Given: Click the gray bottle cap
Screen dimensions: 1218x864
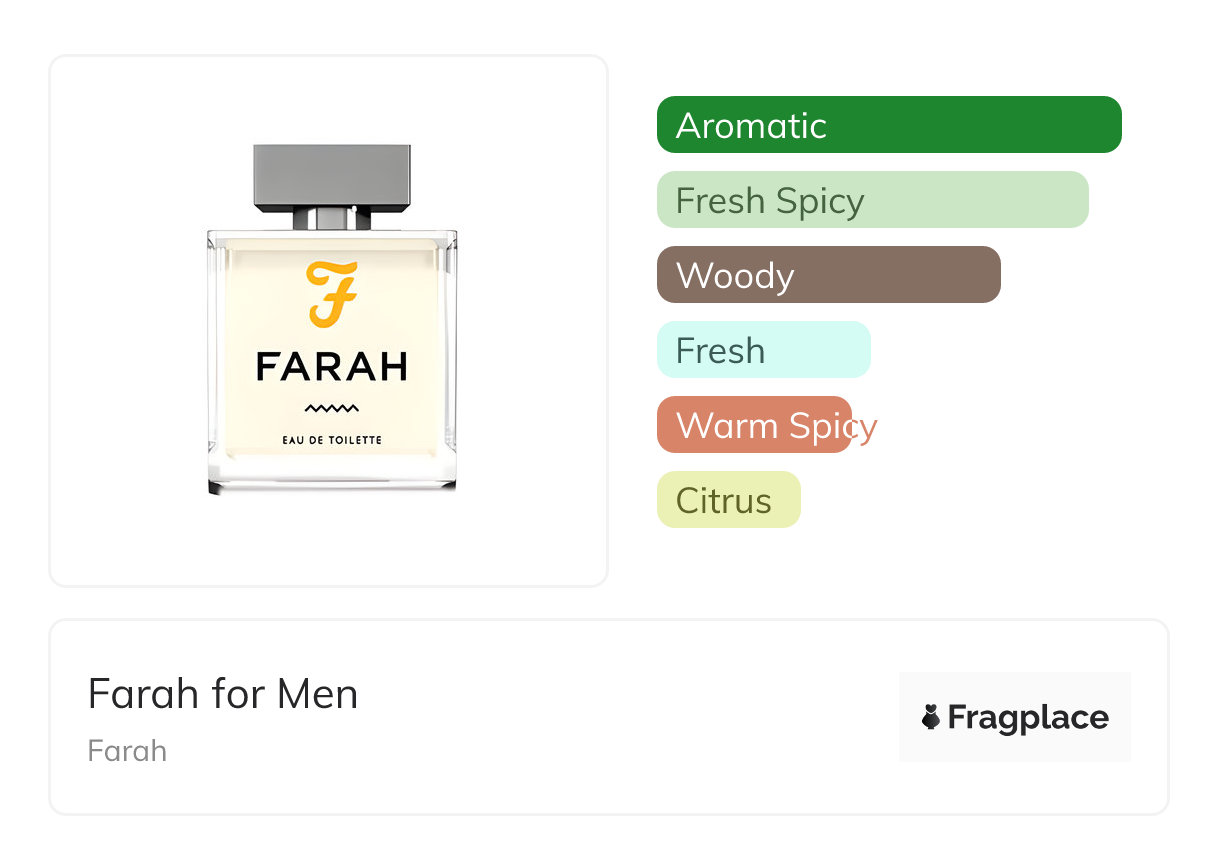Looking at the screenshot, I should click(331, 177).
